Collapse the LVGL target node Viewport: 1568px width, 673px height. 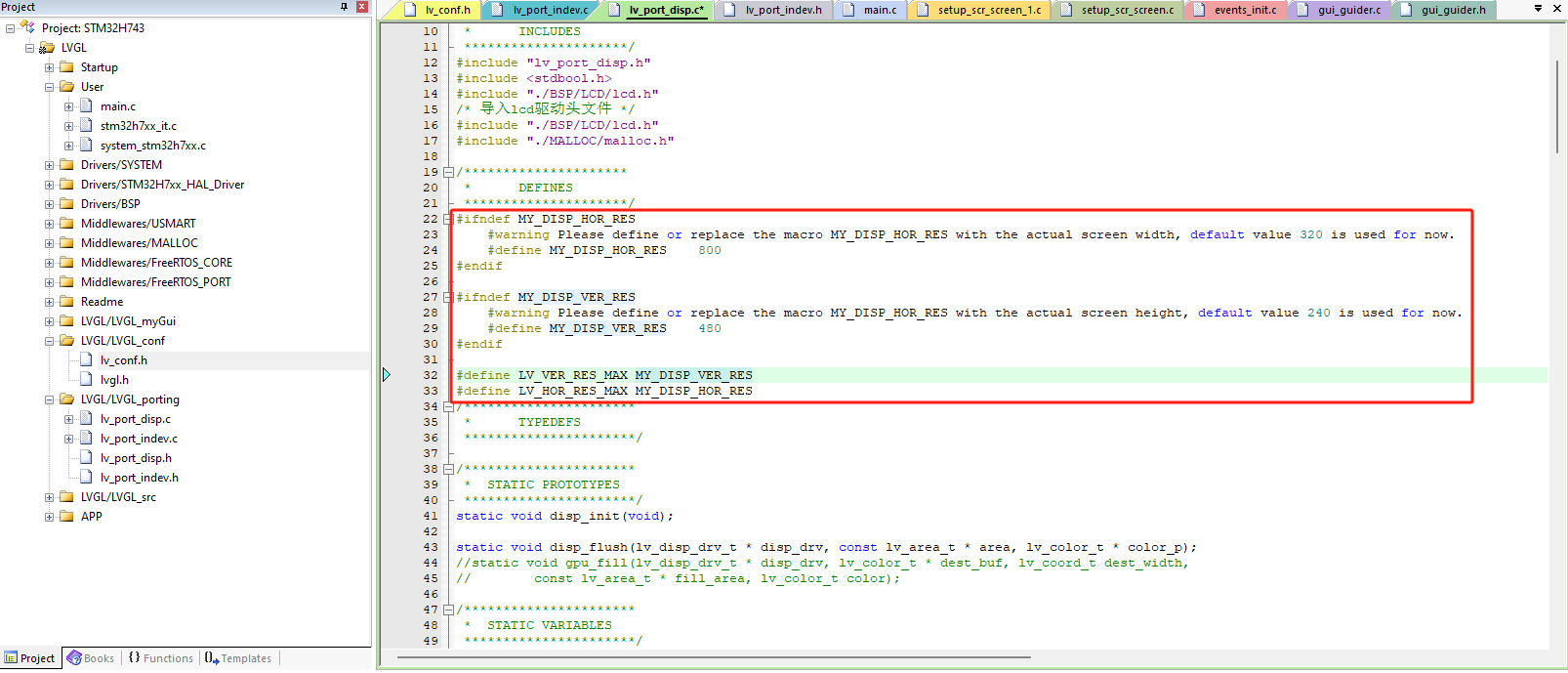[29, 48]
